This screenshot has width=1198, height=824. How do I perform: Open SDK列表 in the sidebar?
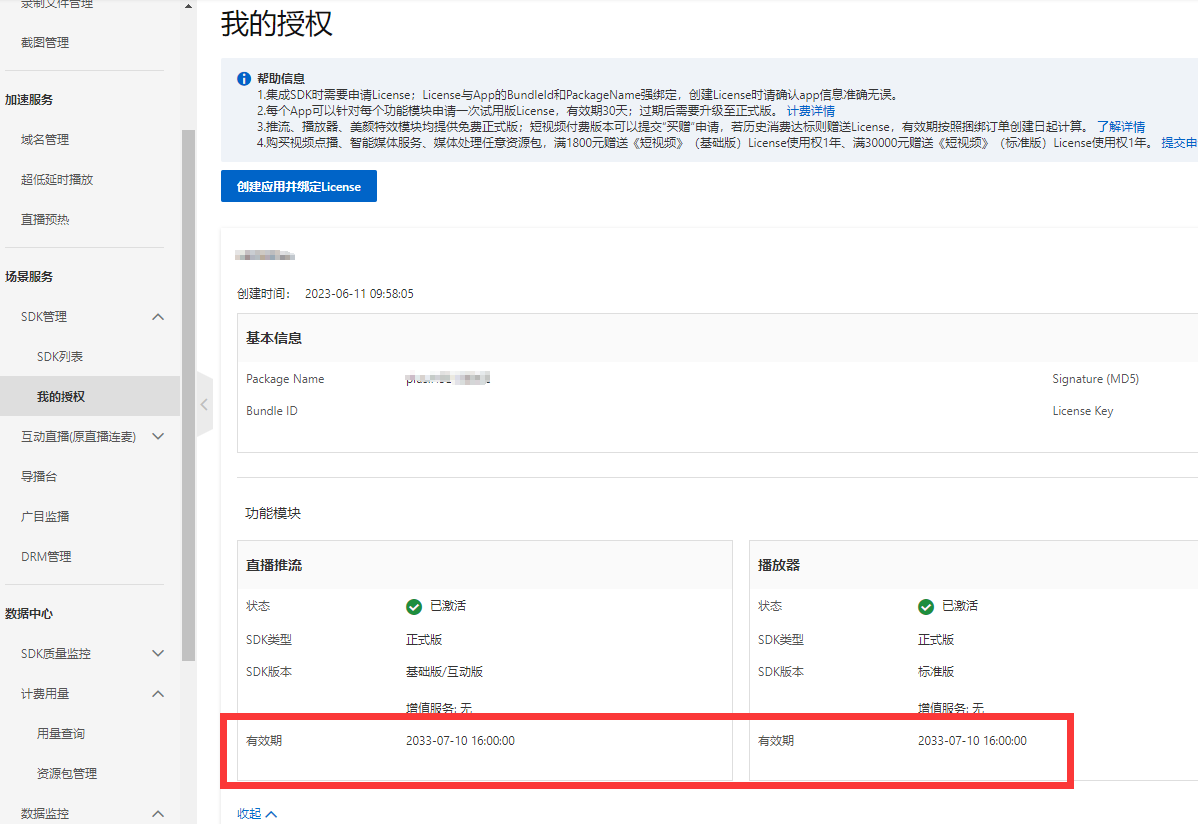(60, 357)
